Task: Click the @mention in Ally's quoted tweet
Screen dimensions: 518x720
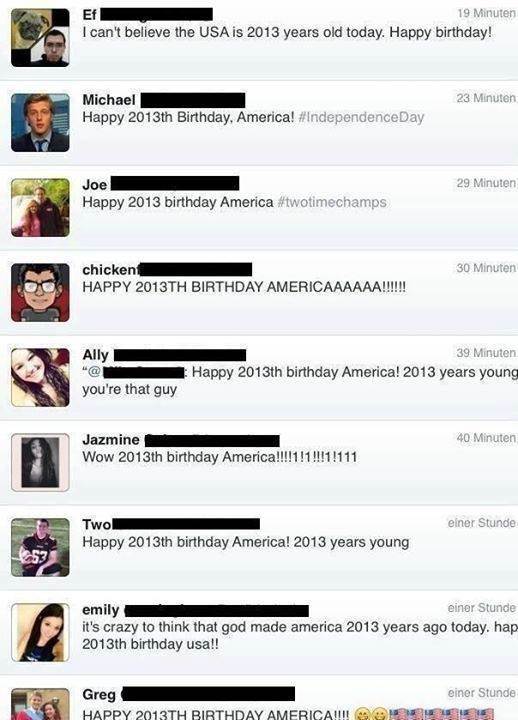Action: pyautogui.click(x=136, y=372)
